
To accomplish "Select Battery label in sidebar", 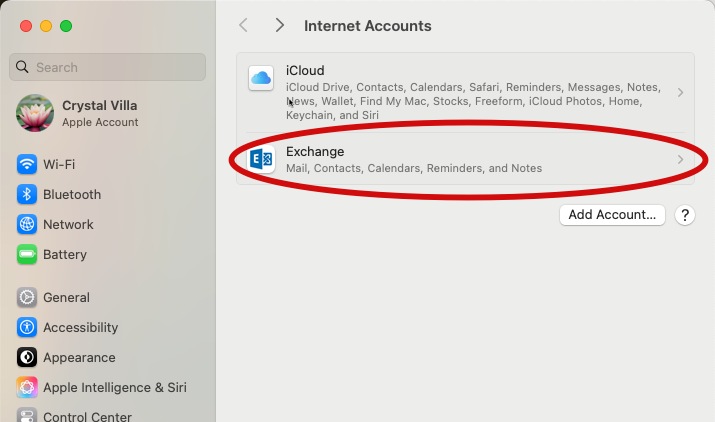I will [x=65, y=255].
